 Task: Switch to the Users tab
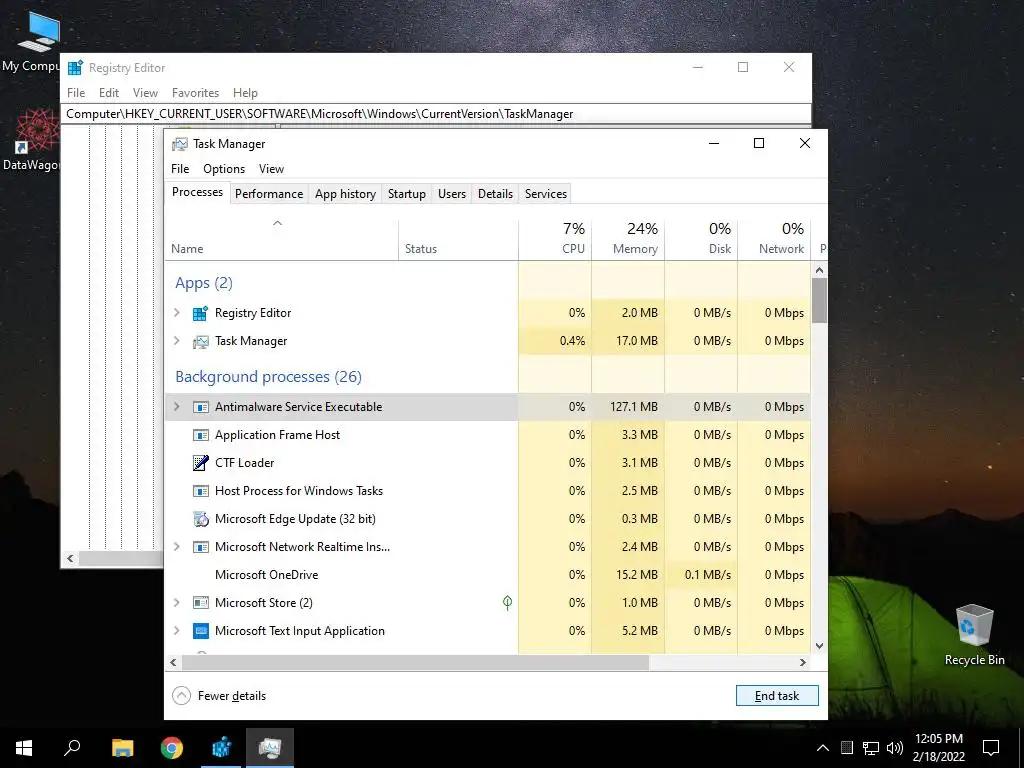[x=452, y=194]
